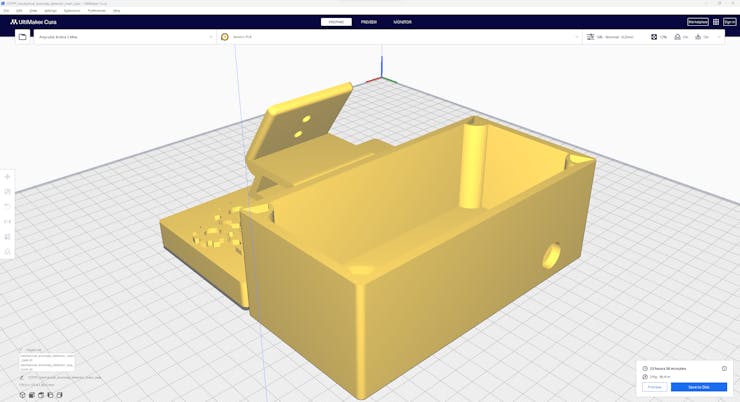Click the print profile sliders icon
Viewport: 740px width, 402px height.
click(x=590, y=37)
